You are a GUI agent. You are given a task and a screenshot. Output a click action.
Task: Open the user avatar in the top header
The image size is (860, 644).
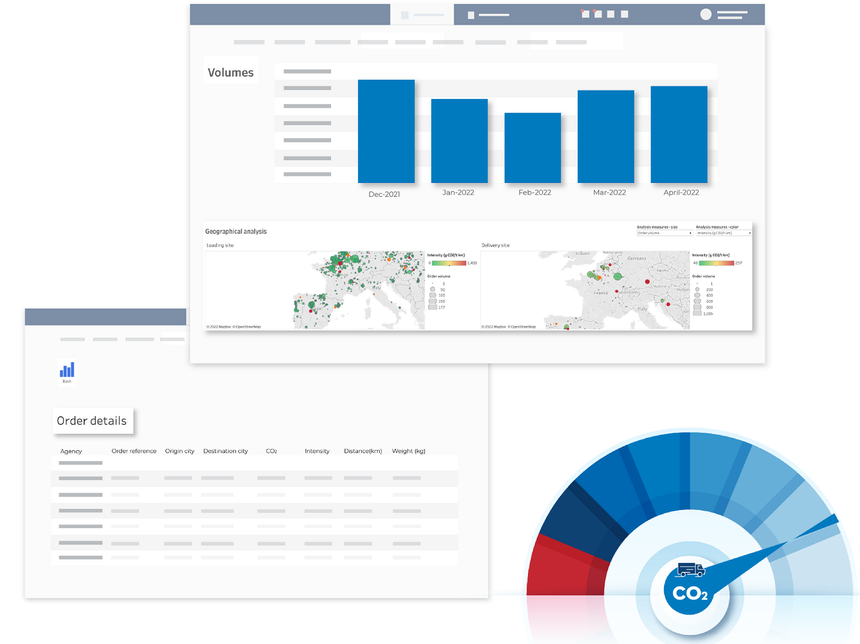706,15
